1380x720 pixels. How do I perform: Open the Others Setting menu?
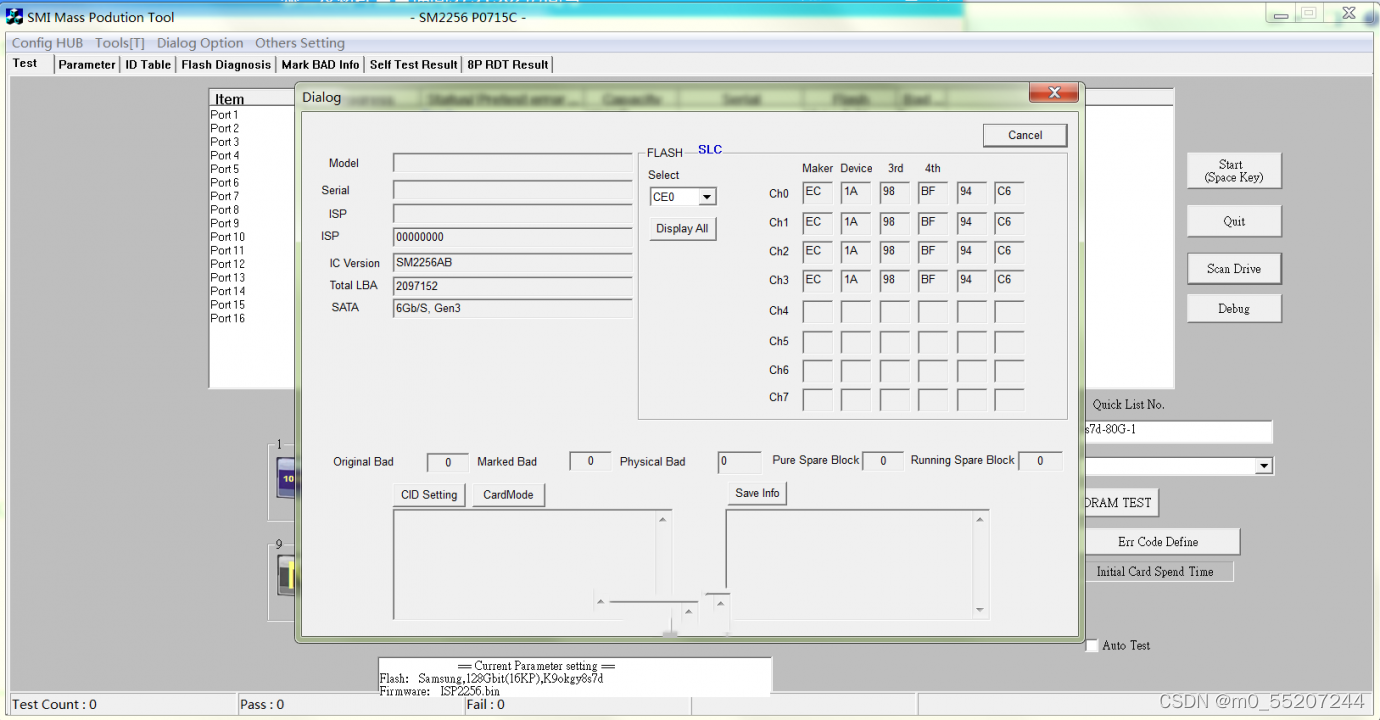[x=300, y=43]
